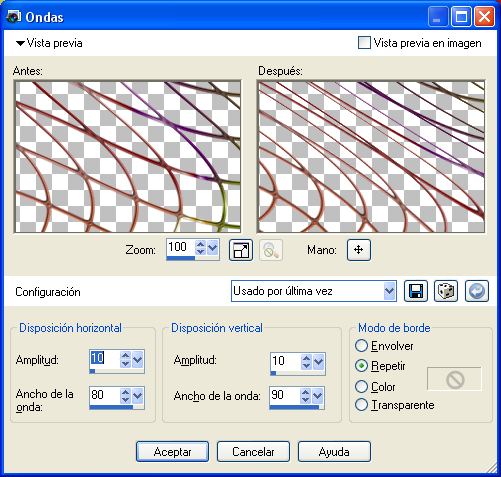Click the Ondas camera icon in title bar
Screen dimensions: 501x477
[x=13, y=17]
